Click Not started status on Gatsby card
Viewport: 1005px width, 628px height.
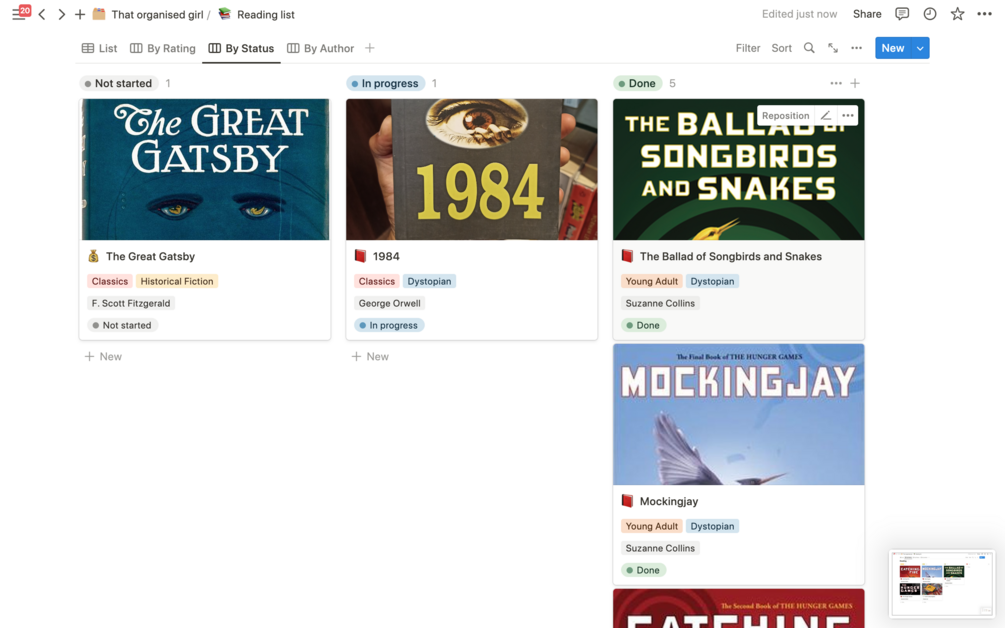[x=122, y=326]
